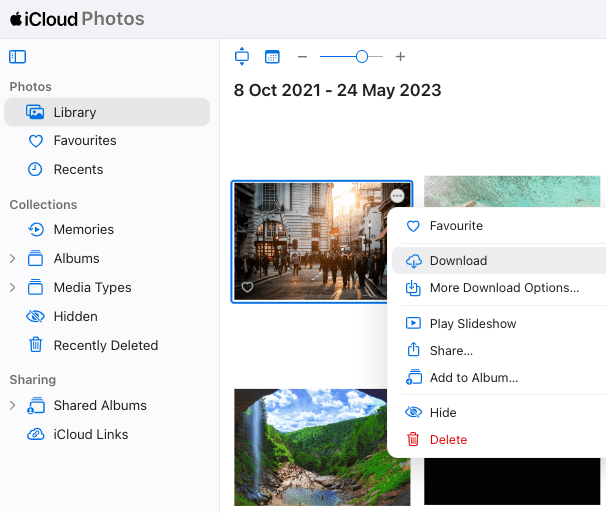Expand the Shared Albums chevron
606x513 pixels.
click(12, 406)
